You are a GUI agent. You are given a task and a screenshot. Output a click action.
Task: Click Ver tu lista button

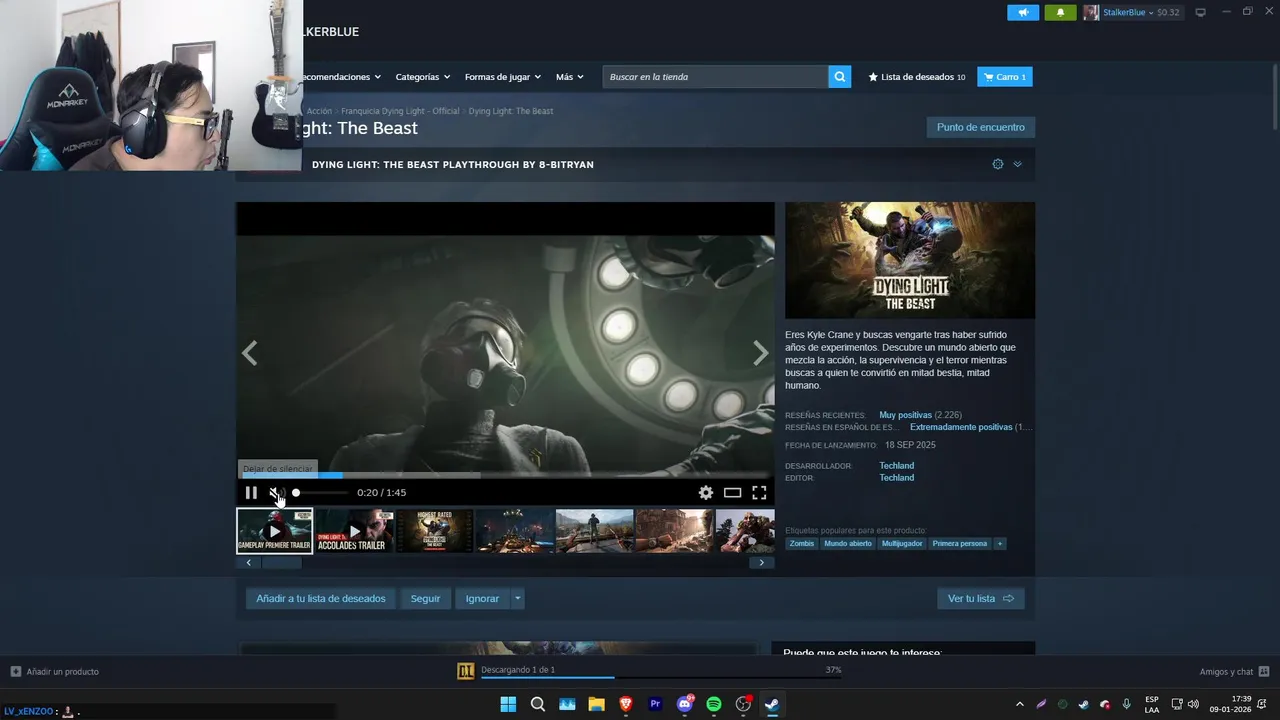[980, 598]
